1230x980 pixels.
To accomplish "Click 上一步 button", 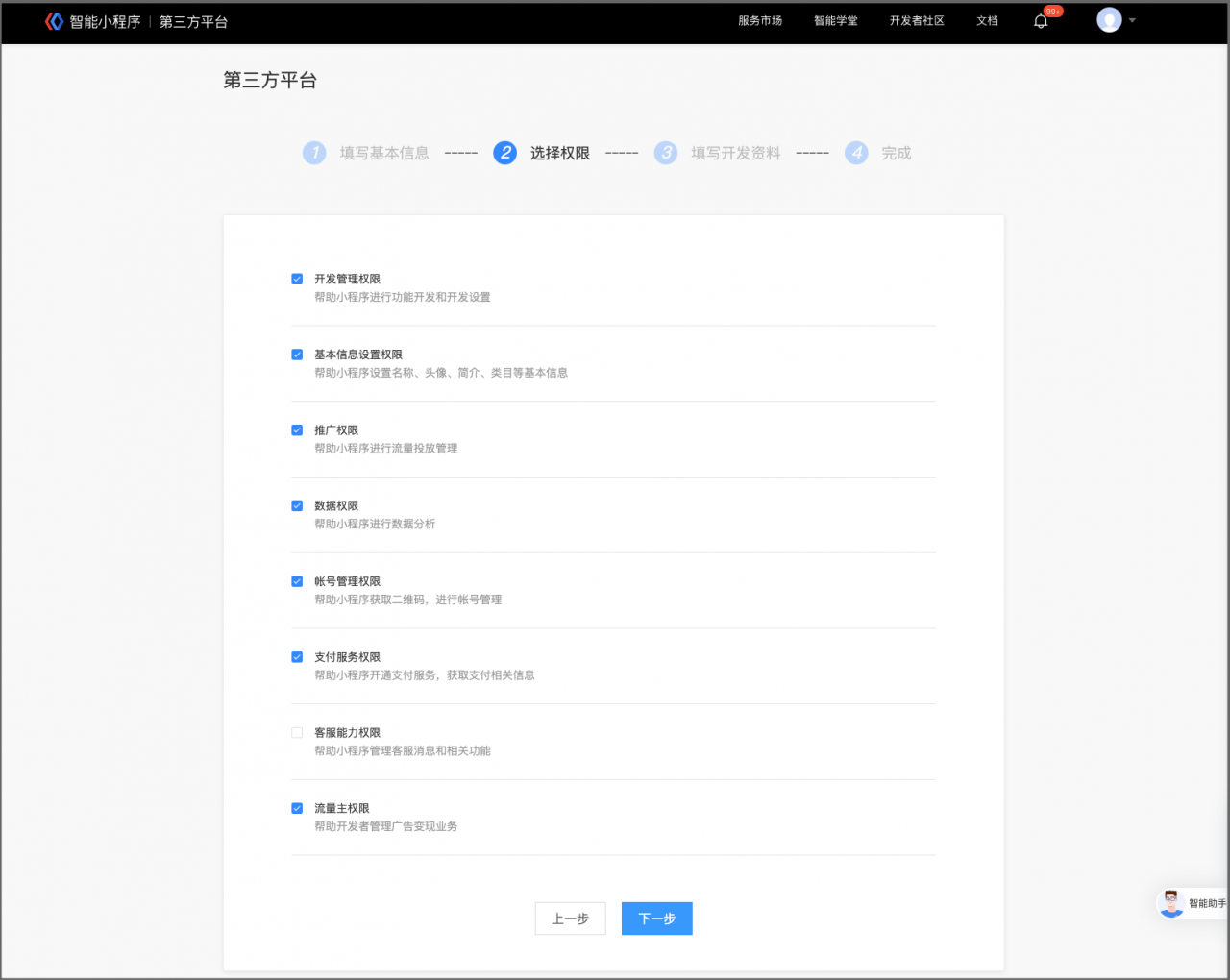I will coord(570,919).
